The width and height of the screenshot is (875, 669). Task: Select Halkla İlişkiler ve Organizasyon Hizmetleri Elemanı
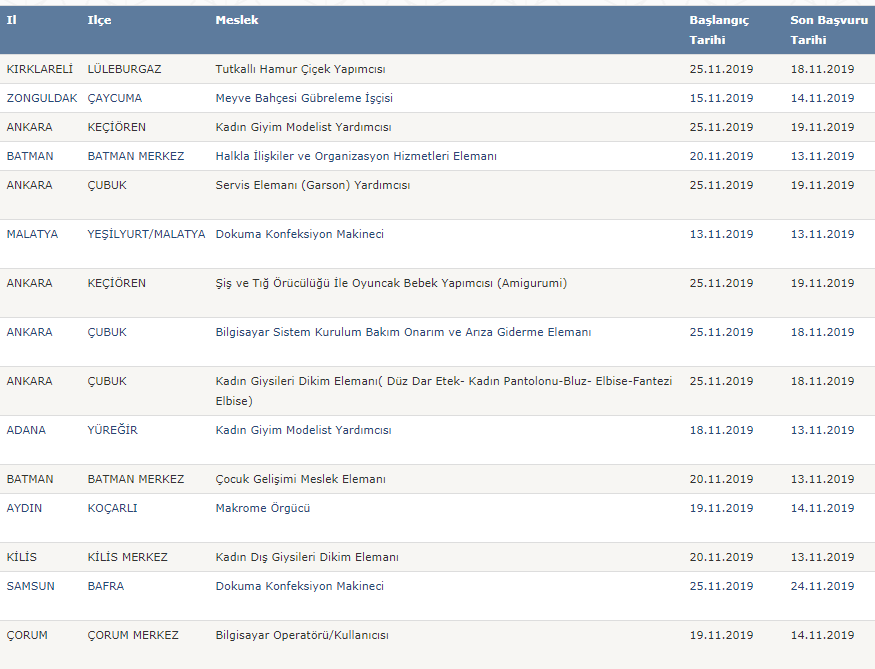pos(356,156)
